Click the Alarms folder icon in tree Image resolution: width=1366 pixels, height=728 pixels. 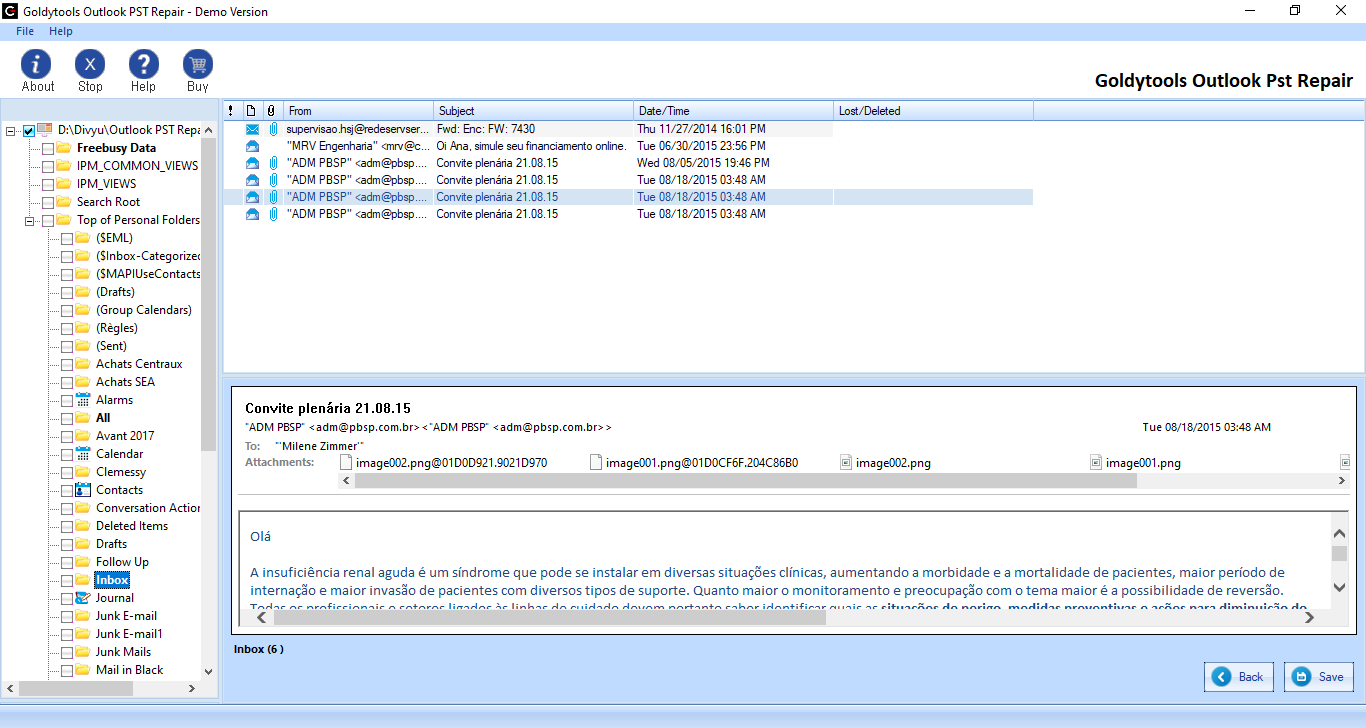tap(83, 400)
